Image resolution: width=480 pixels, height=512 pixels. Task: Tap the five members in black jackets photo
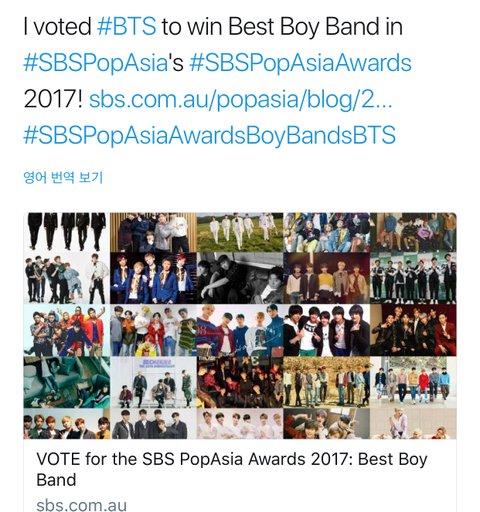tap(326, 330)
